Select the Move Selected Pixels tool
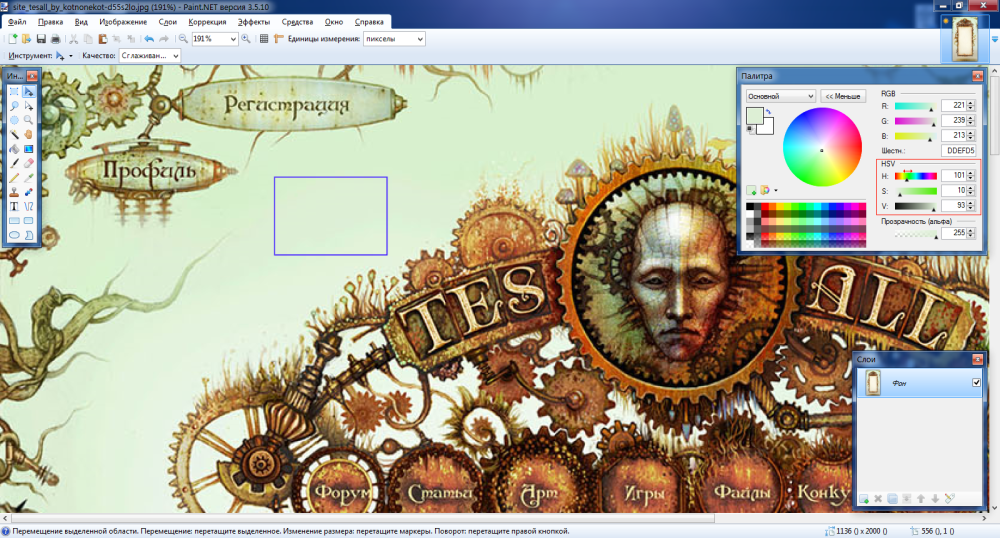1000x538 pixels. tap(29, 92)
